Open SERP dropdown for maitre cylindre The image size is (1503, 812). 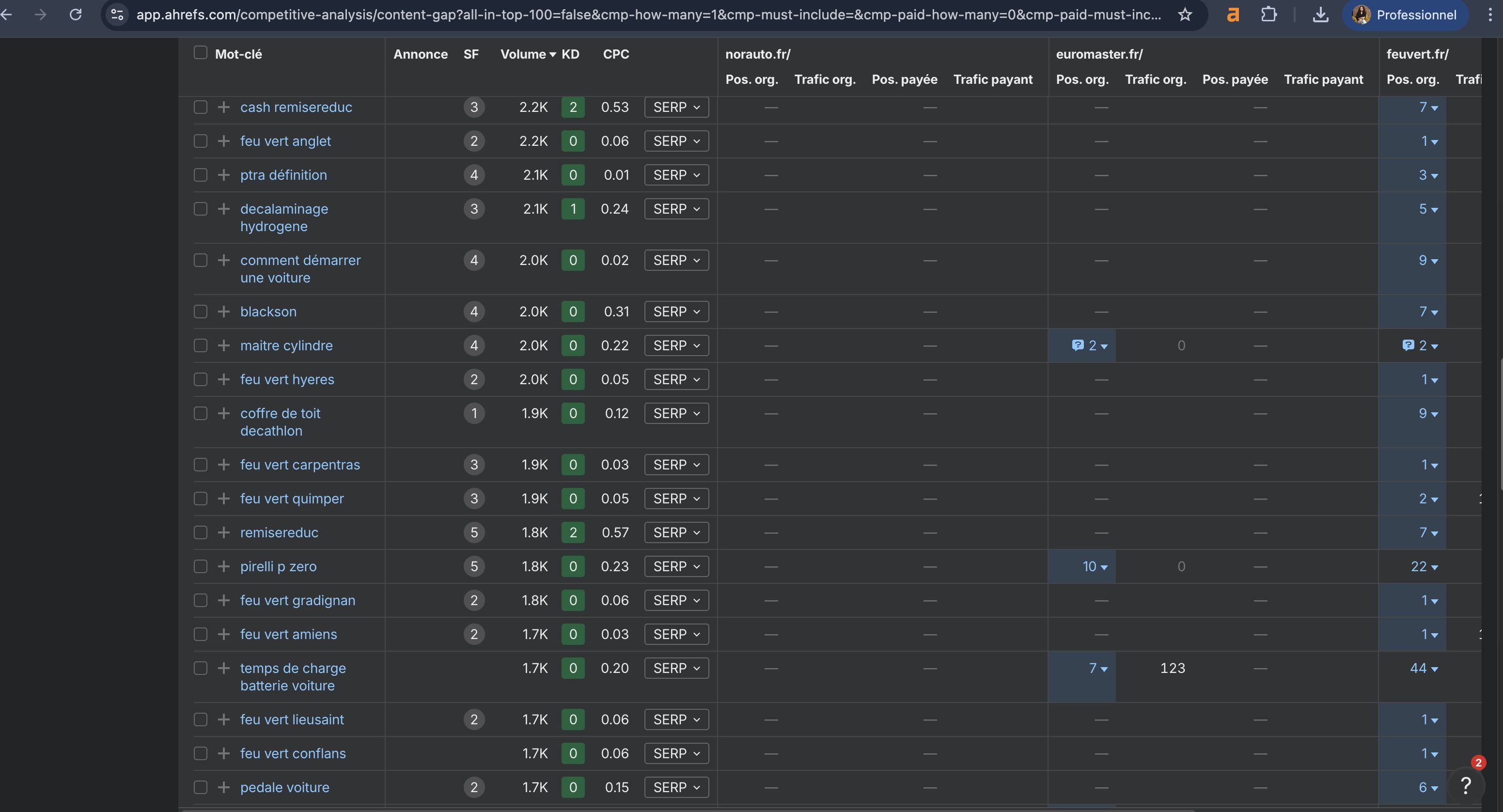pyautogui.click(x=676, y=345)
